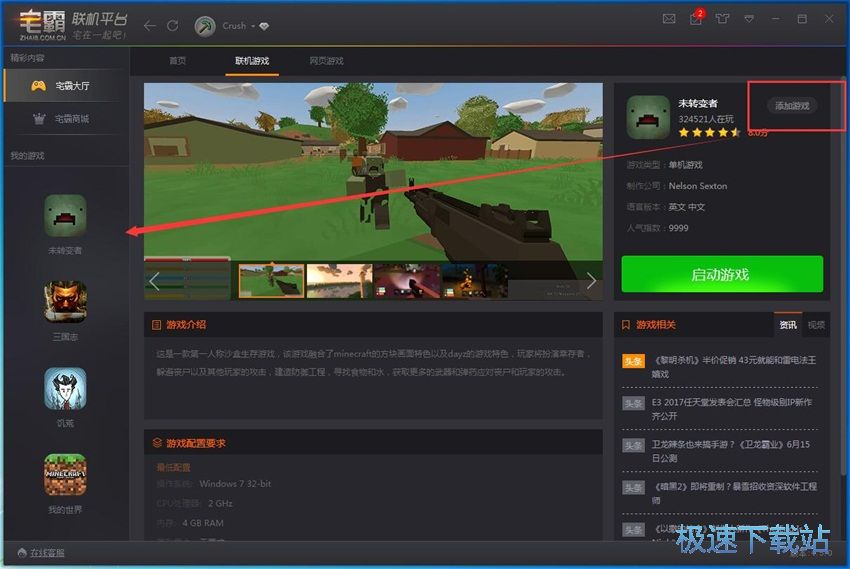
Task: Expand the Crush account dropdown arrow
Action: click(x=253, y=26)
